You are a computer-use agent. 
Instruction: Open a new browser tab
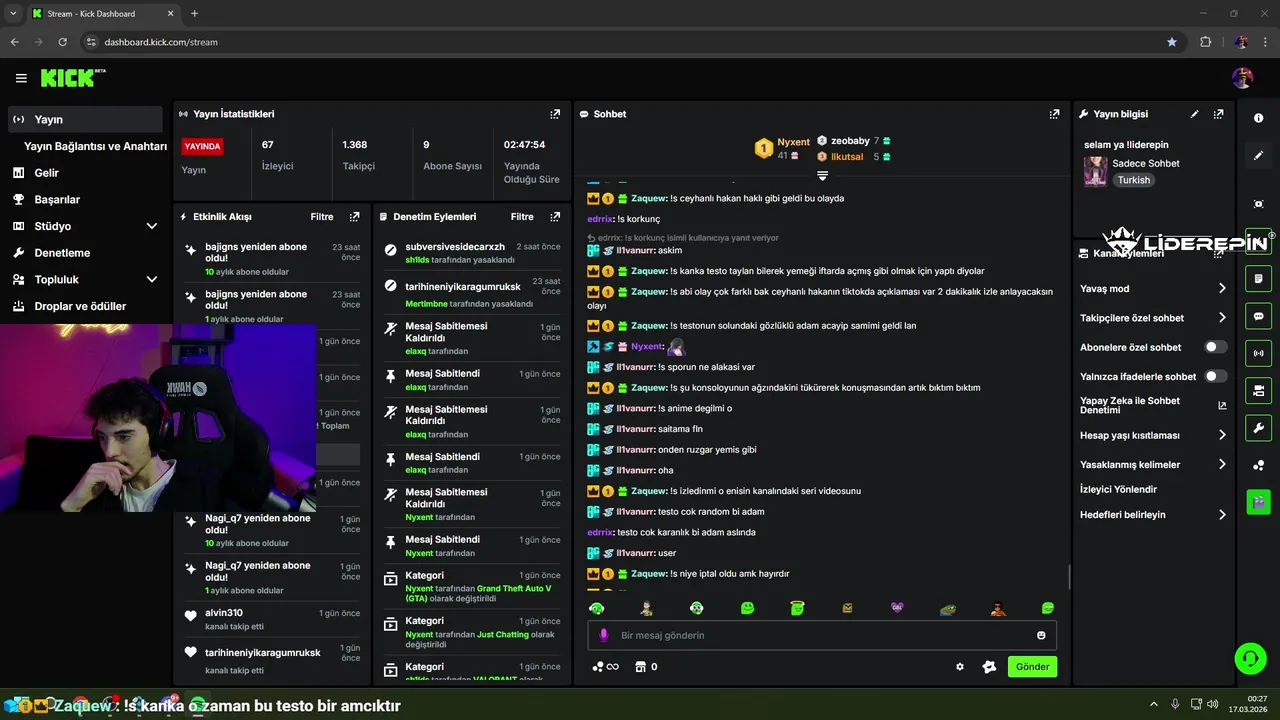pos(194,14)
